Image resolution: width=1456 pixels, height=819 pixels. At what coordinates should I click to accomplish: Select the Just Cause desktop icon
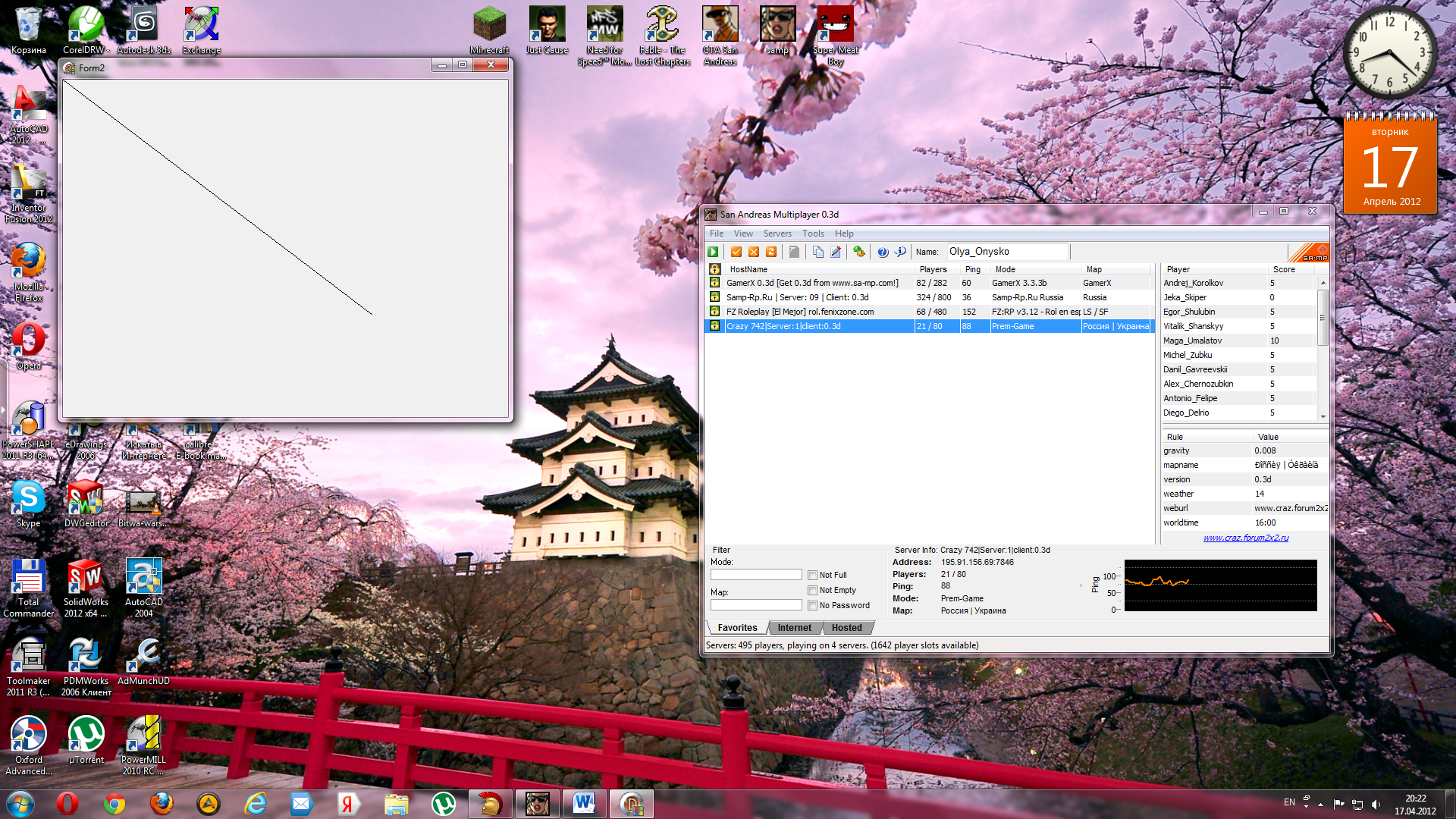click(547, 31)
